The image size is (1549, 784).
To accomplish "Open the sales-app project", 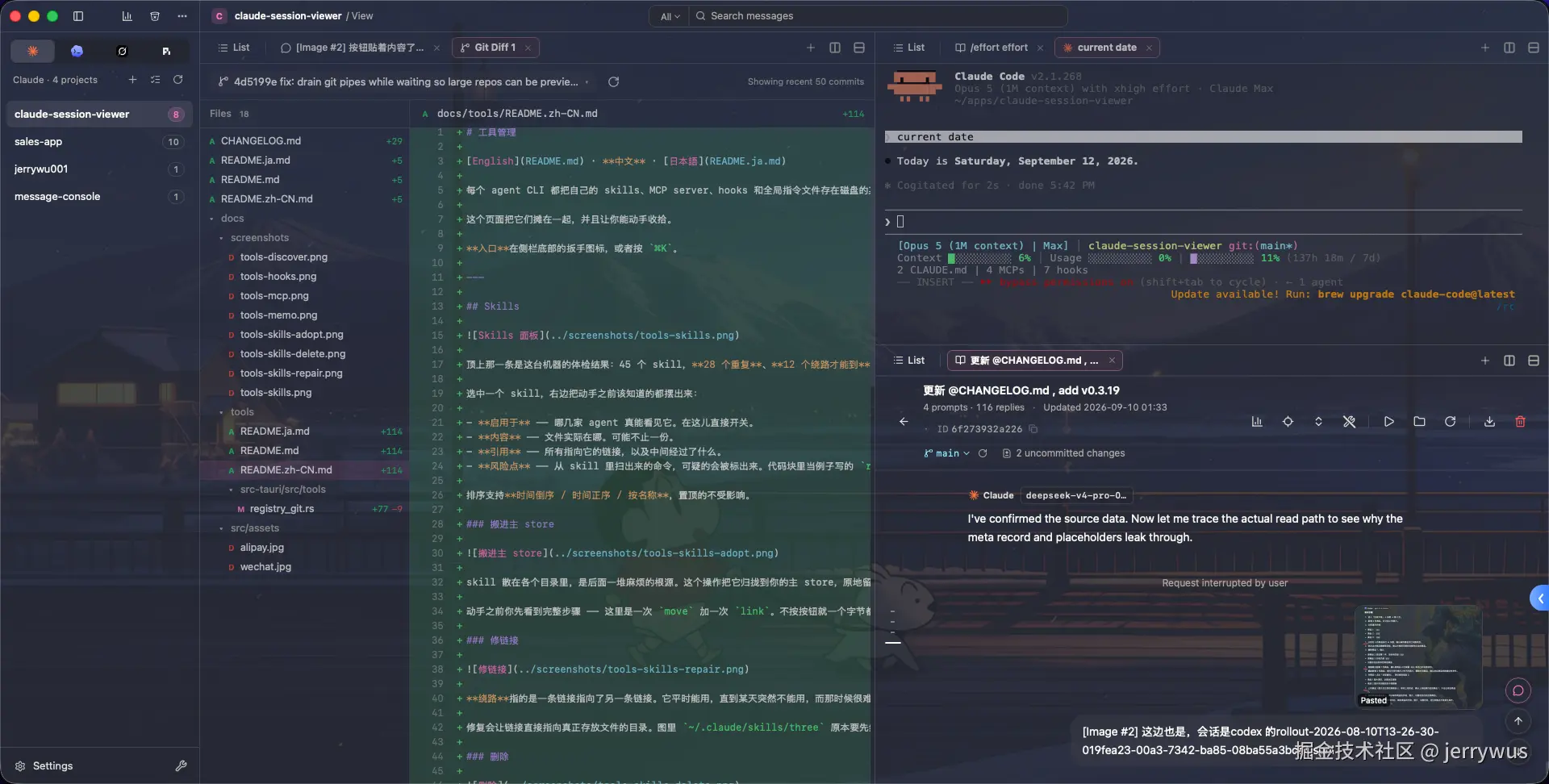I will click(99, 142).
